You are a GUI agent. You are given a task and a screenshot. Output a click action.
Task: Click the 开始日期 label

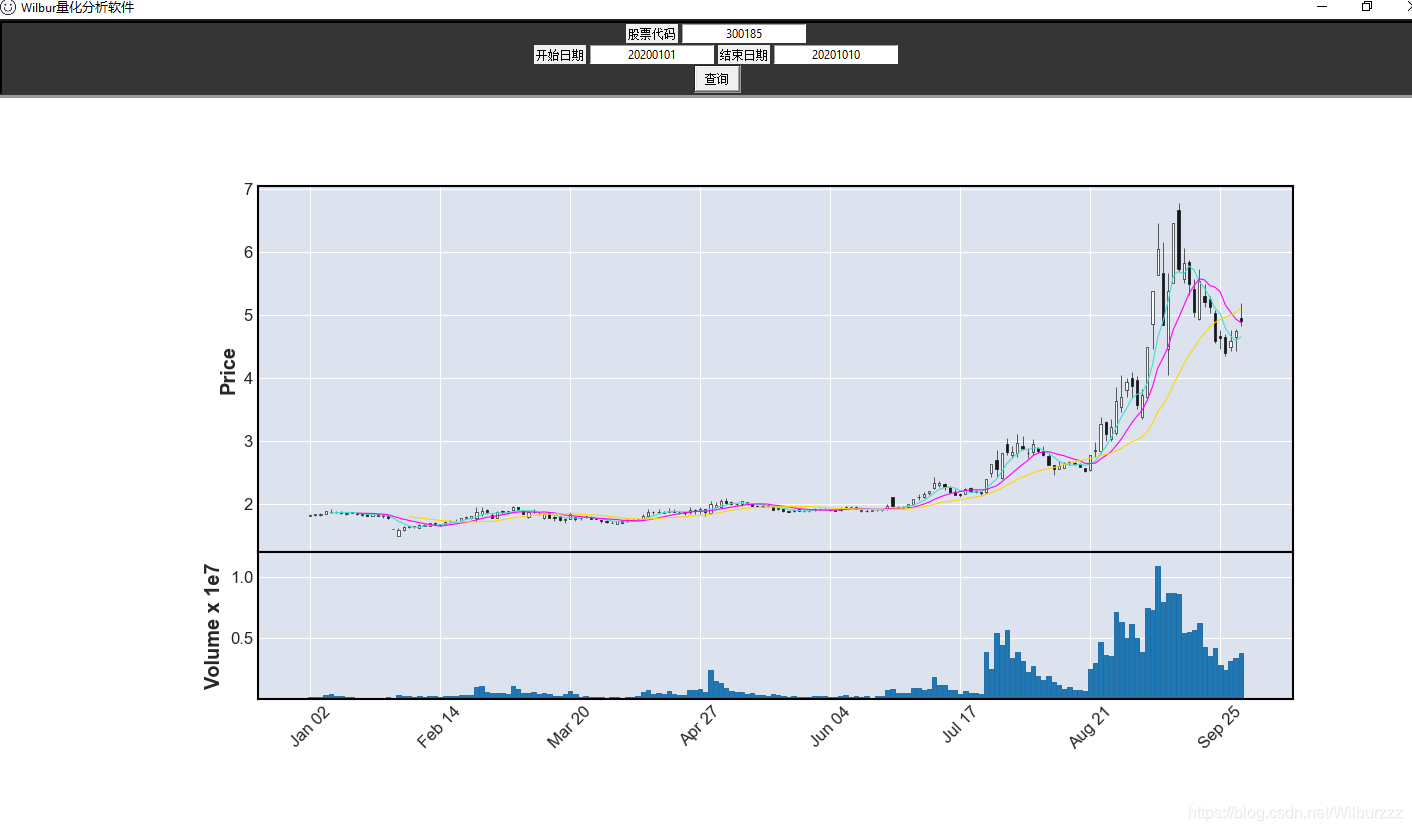click(x=560, y=55)
